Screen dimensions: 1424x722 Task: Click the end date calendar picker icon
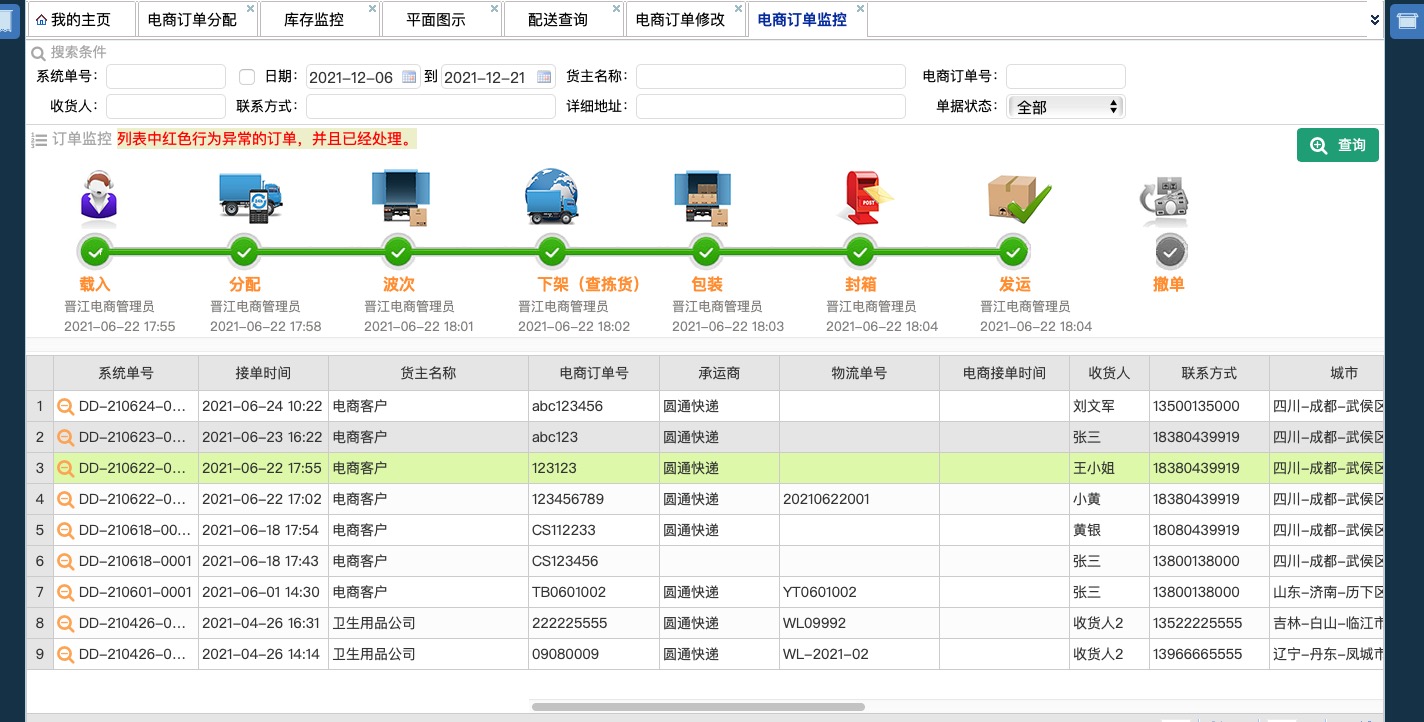(x=544, y=77)
